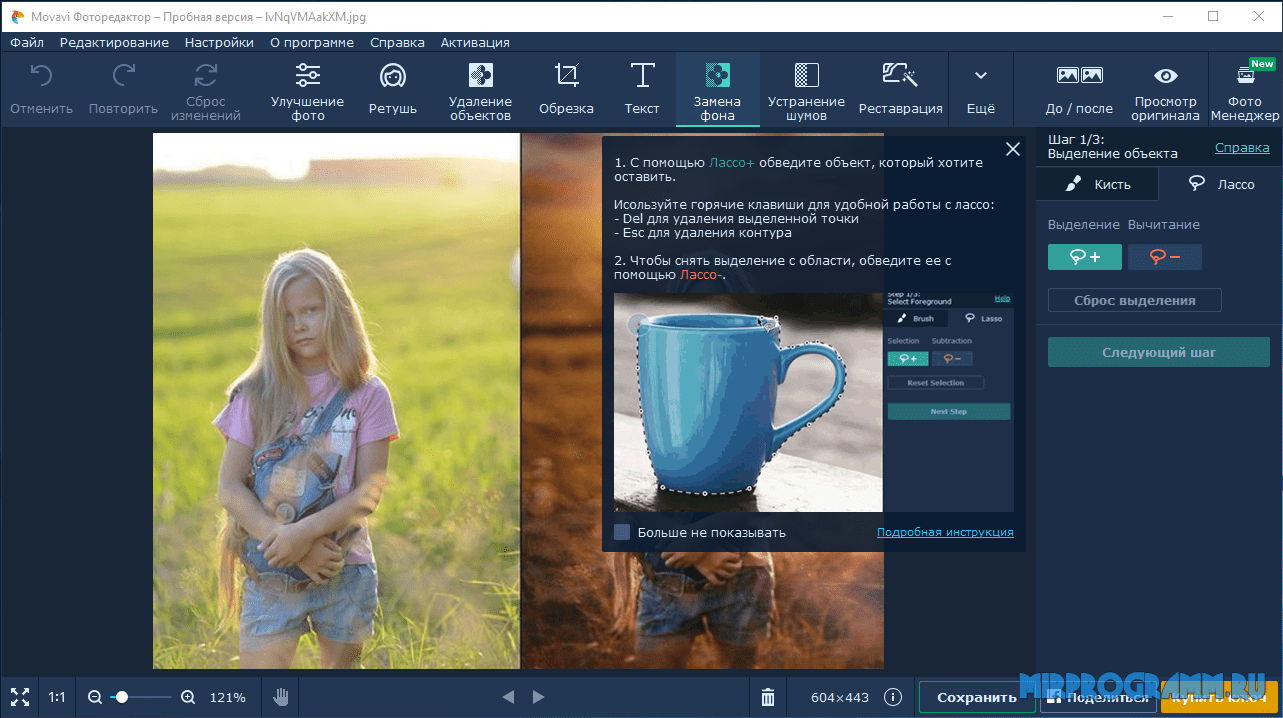This screenshot has width=1283, height=718.
Task: Select the hand pan tool
Action: (281, 697)
